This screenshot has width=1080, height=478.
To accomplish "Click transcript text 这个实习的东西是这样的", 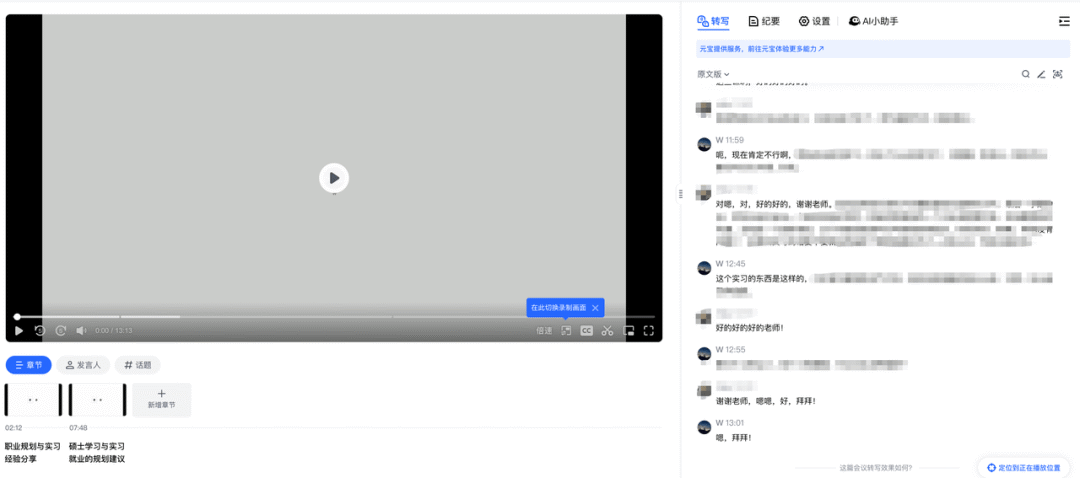I will coord(761,279).
